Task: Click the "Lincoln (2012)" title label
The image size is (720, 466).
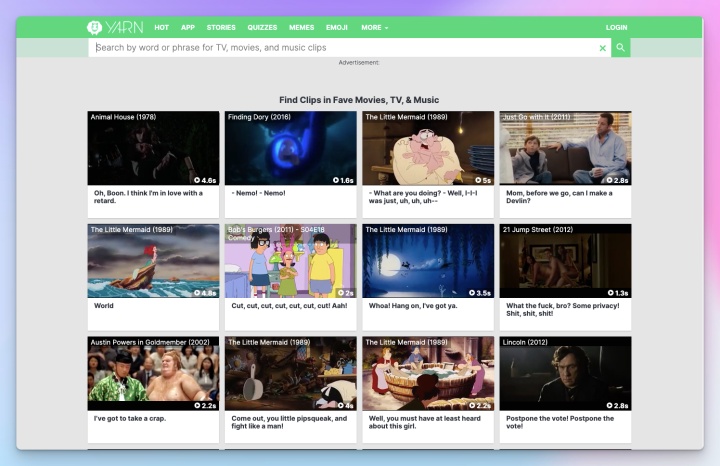Action: click(525, 342)
